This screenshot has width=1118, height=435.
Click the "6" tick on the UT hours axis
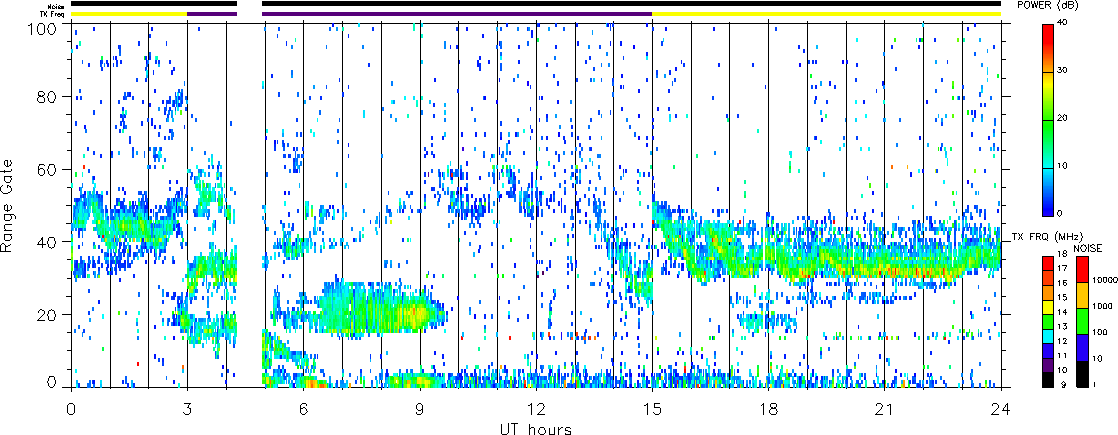tap(304, 408)
